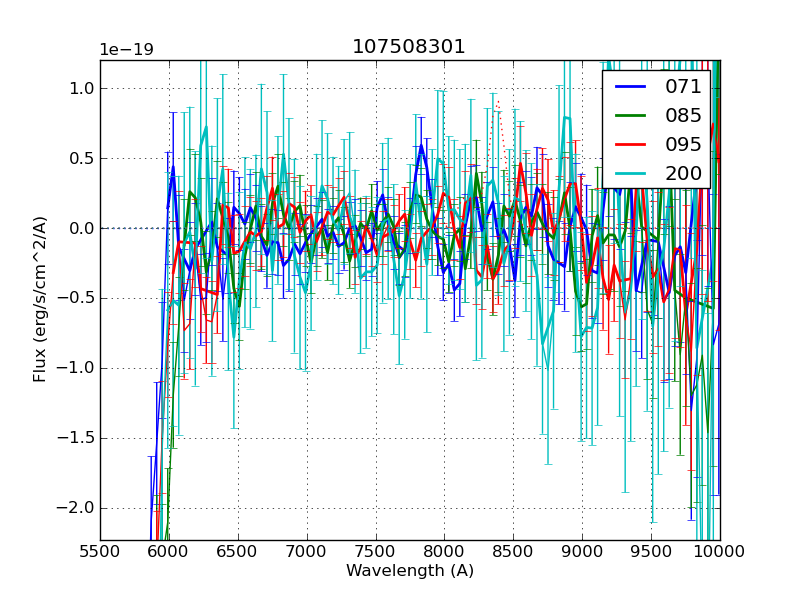Viewport: 800px width, 600px height.
Task: Click the 1e-19 exponent label
Action: 126,50
